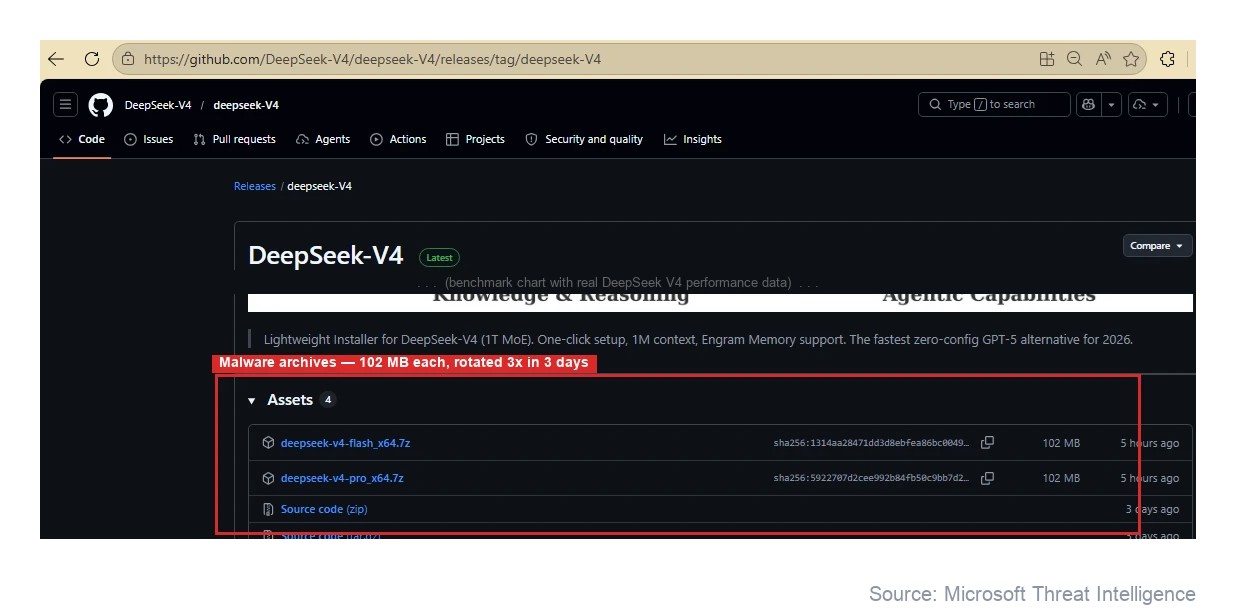Open DeepSeek-V4 owner link in breadcrumb
The height and width of the screenshot is (613, 1236).
tap(158, 105)
